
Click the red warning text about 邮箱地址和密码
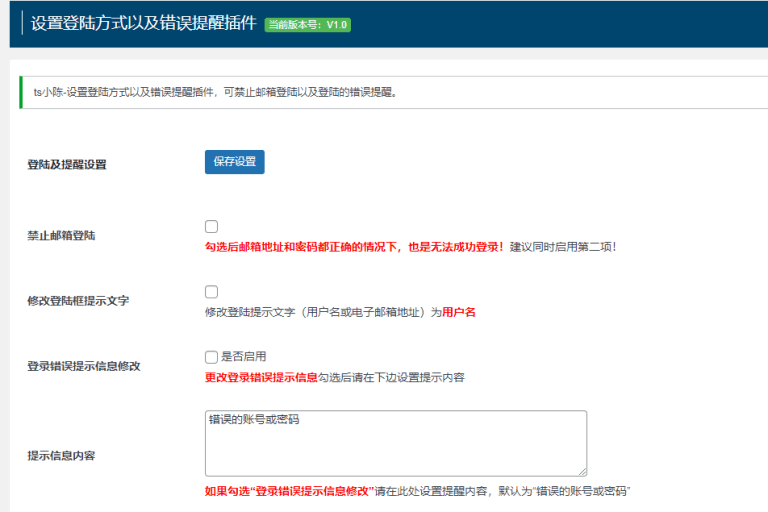coord(354,247)
